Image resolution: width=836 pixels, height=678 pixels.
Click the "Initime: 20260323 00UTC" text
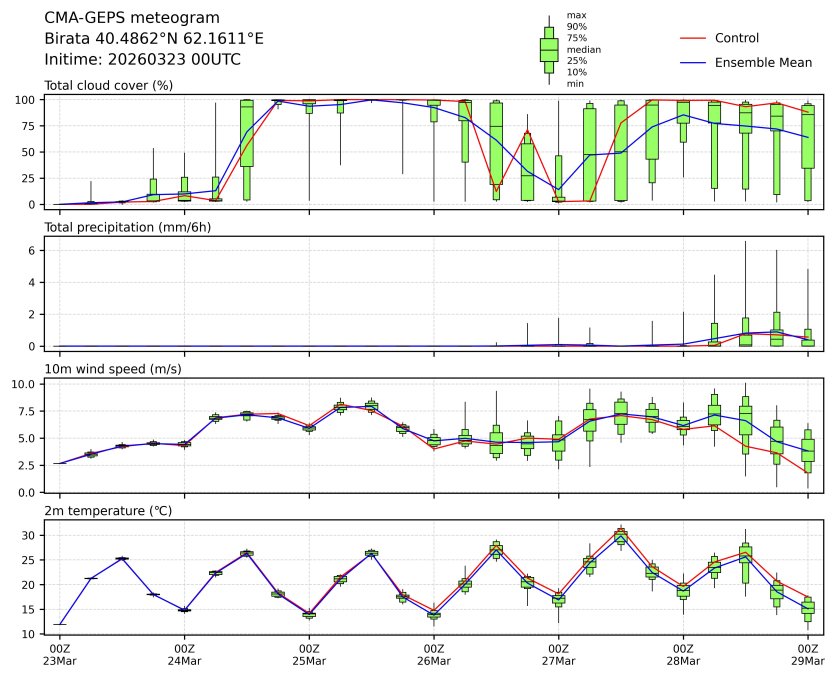click(142, 60)
